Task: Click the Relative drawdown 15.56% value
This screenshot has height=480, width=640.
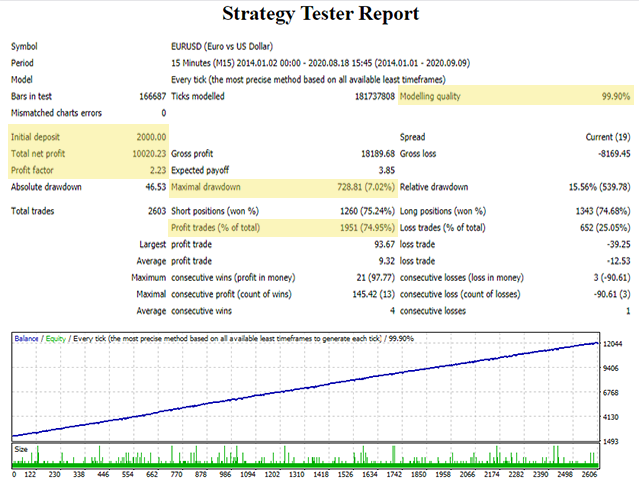Action: point(594,187)
